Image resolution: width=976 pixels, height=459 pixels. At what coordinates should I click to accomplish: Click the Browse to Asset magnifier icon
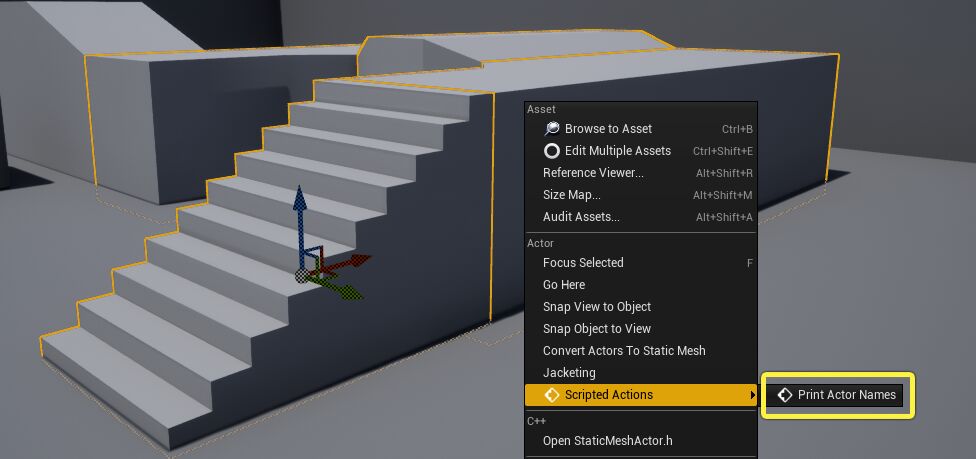tap(551, 129)
